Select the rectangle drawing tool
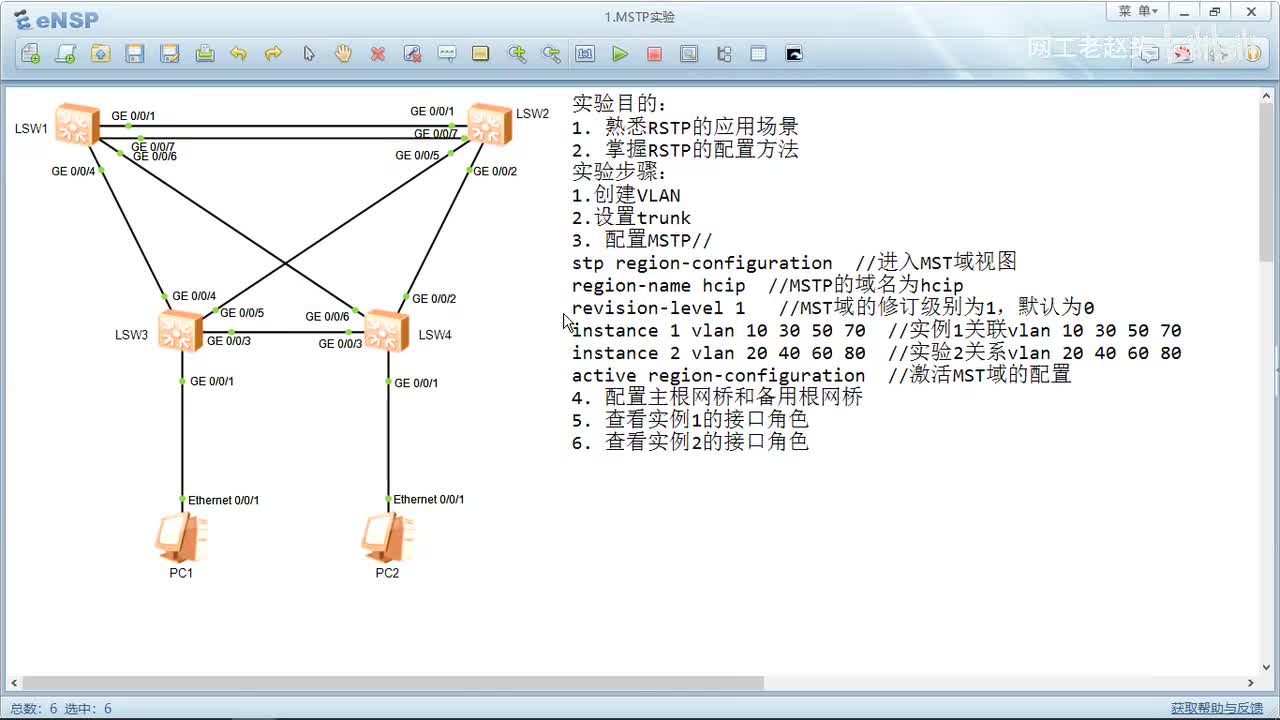This screenshot has width=1280, height=720. (481, 54)
